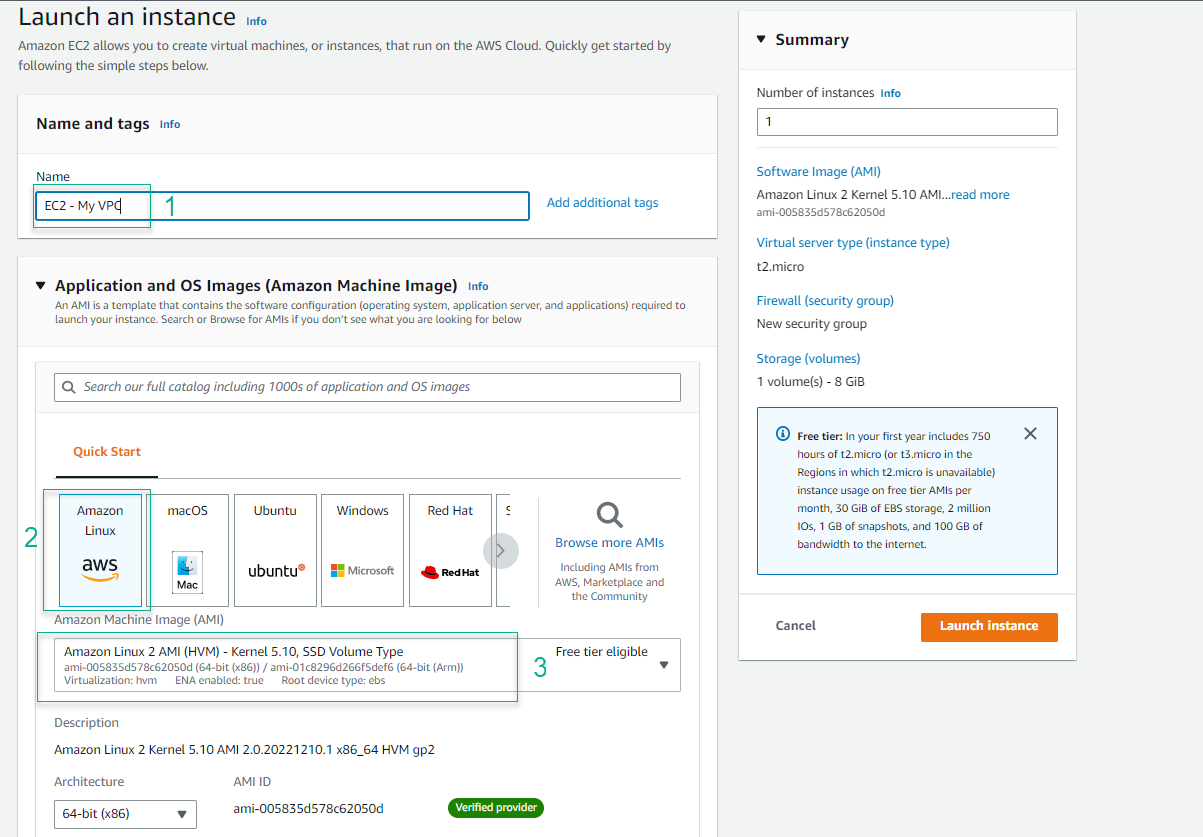
Task: Click the Info link beside Application and OS Images
Action: (x=478, y=286)
